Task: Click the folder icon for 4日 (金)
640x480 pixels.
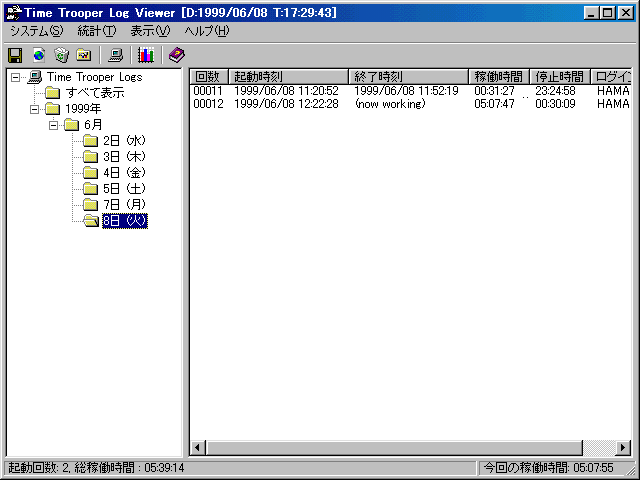Action: coord(90,173)
